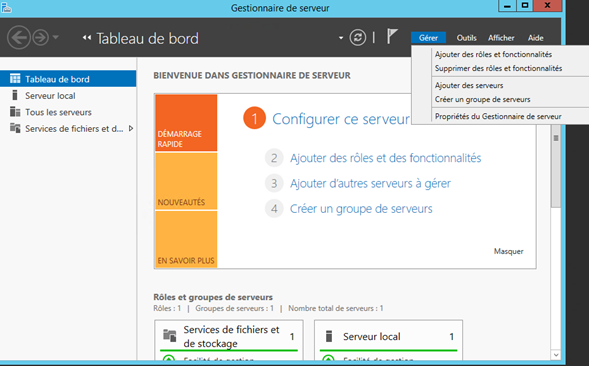Click the scrollbar down arrow
589x366 pixels.
(x=556, y=355)
